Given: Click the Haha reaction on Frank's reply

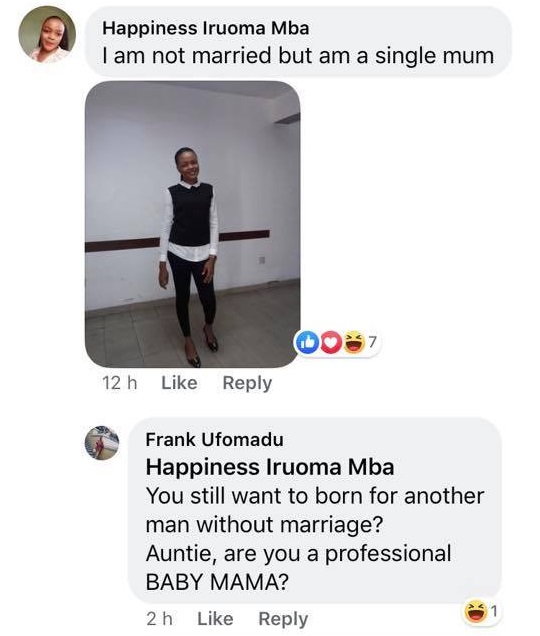Looking at the screenshot, I should click(x=474, y=611).
